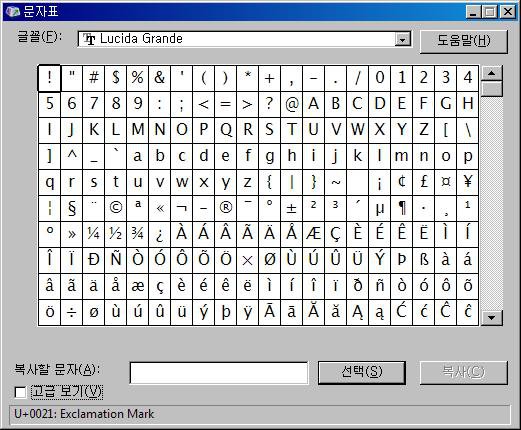Image resolution: width=521 pixels, height=430 pixels.
Task: Pick the pilcrow ¶ paragraph character
Action: [402, 208]
